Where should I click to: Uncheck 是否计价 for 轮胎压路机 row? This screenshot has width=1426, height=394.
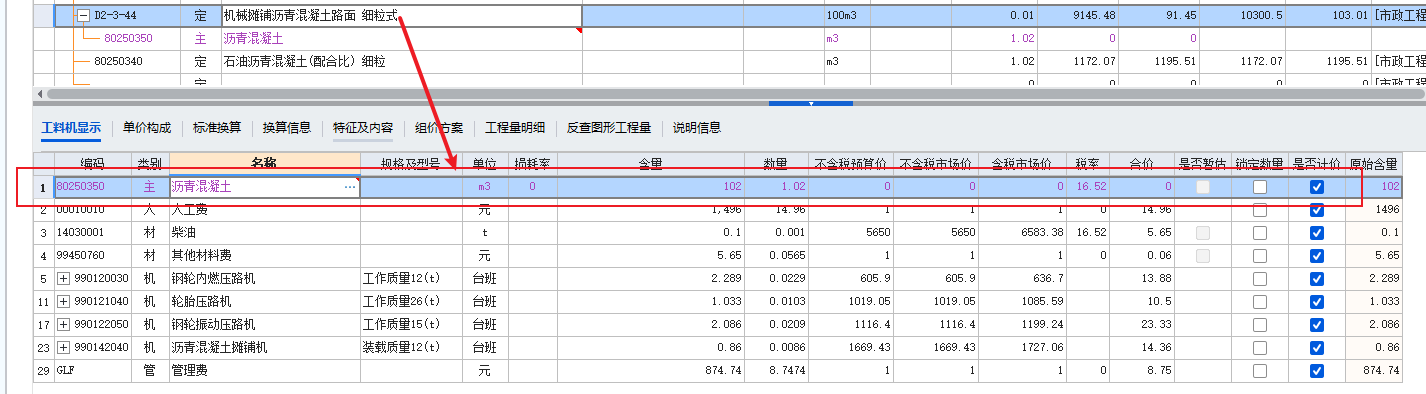pyautogui.click(x=1317, y=302)
